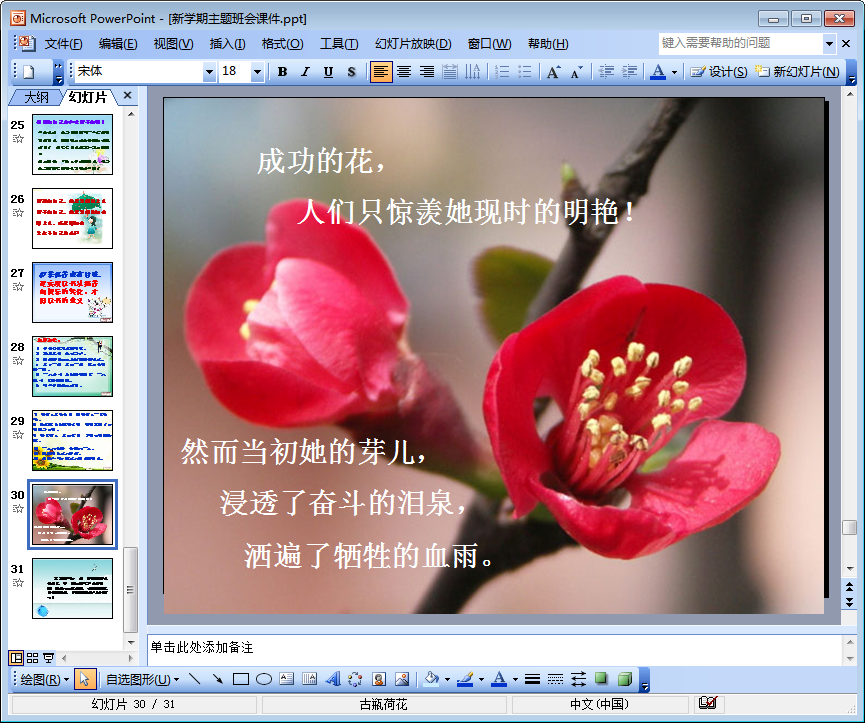Select the Oval drawing tool
865x723 pixels.
(264, 679)
